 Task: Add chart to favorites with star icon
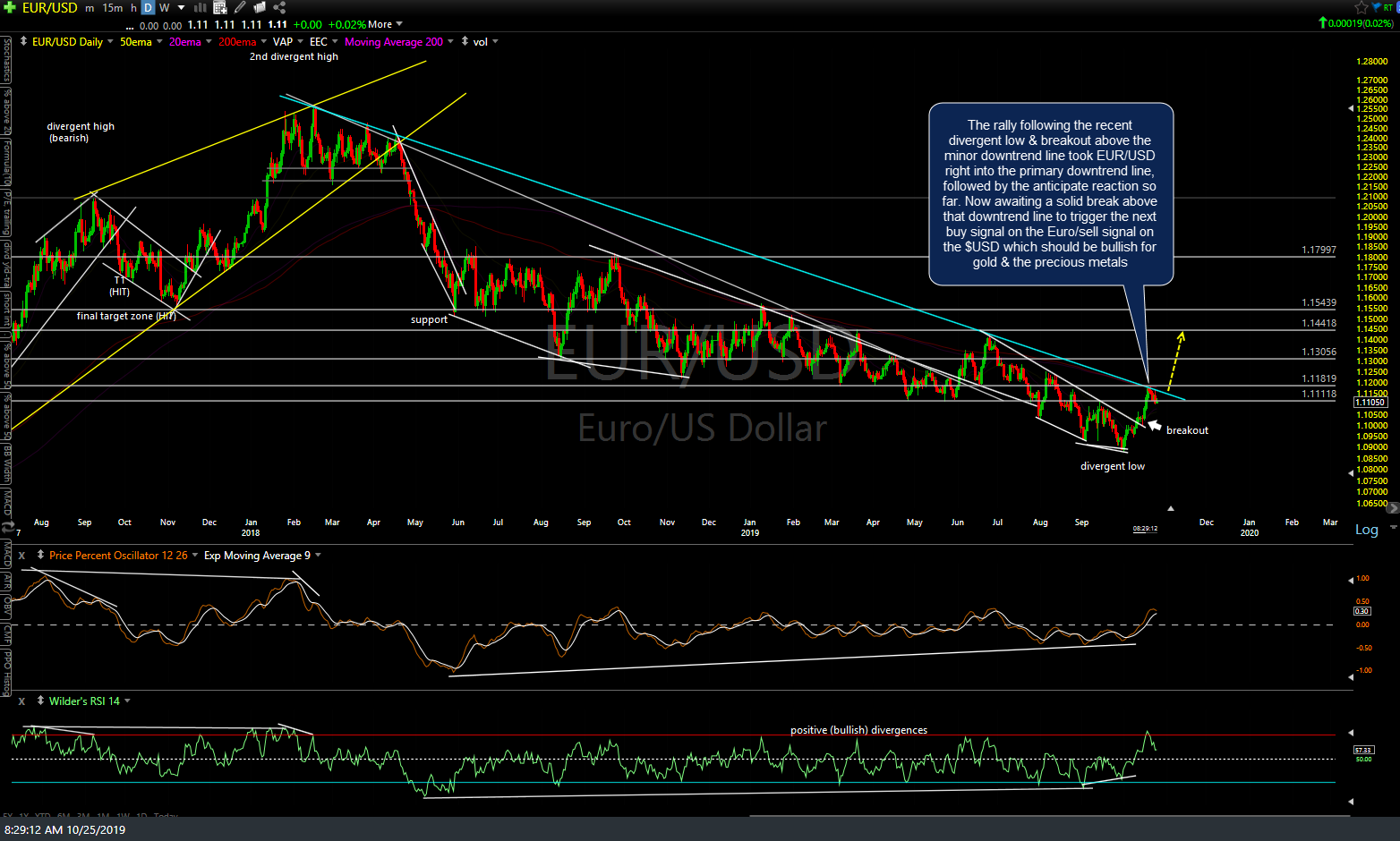1362,7
